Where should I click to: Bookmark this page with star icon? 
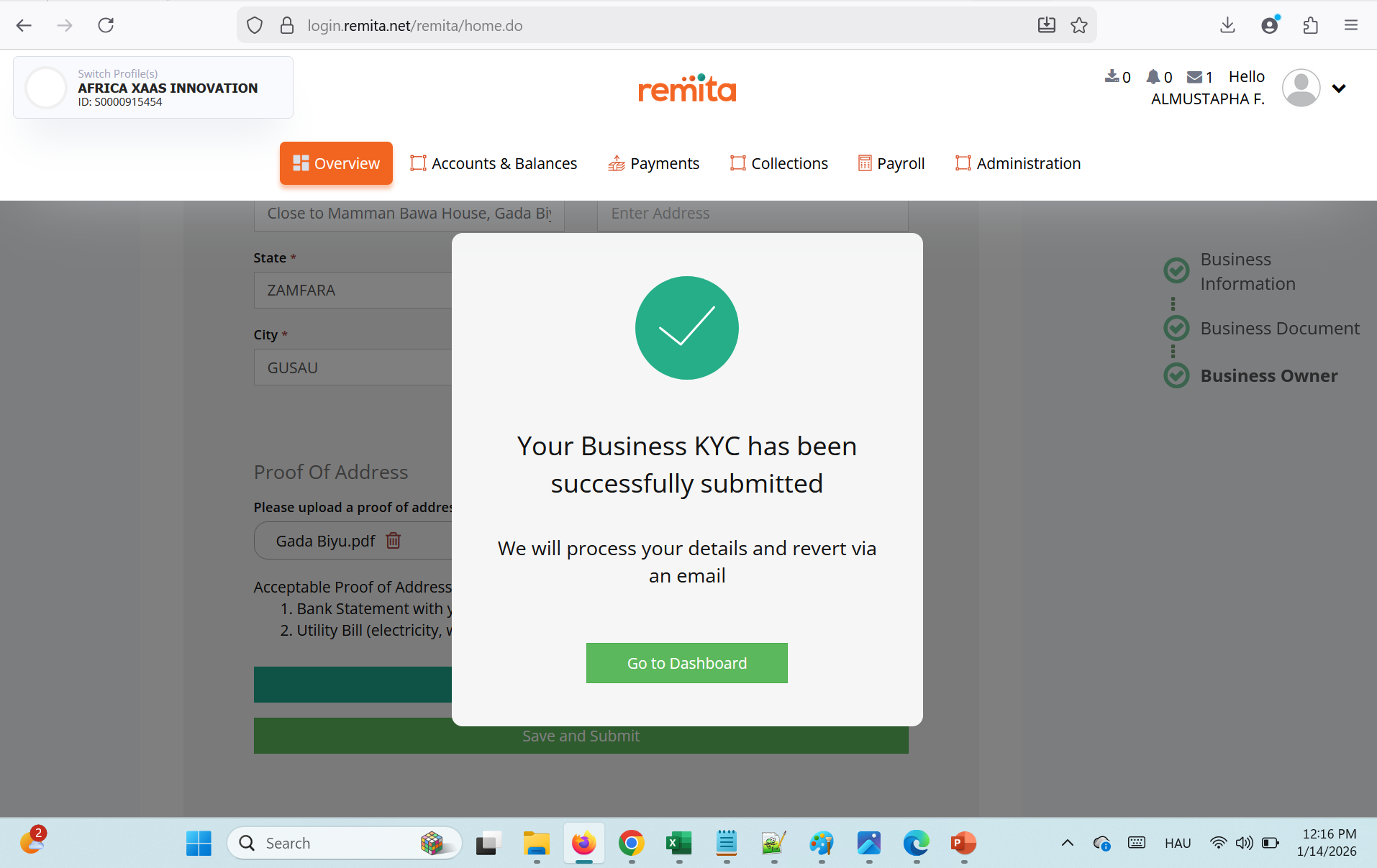coord(1079,26)
